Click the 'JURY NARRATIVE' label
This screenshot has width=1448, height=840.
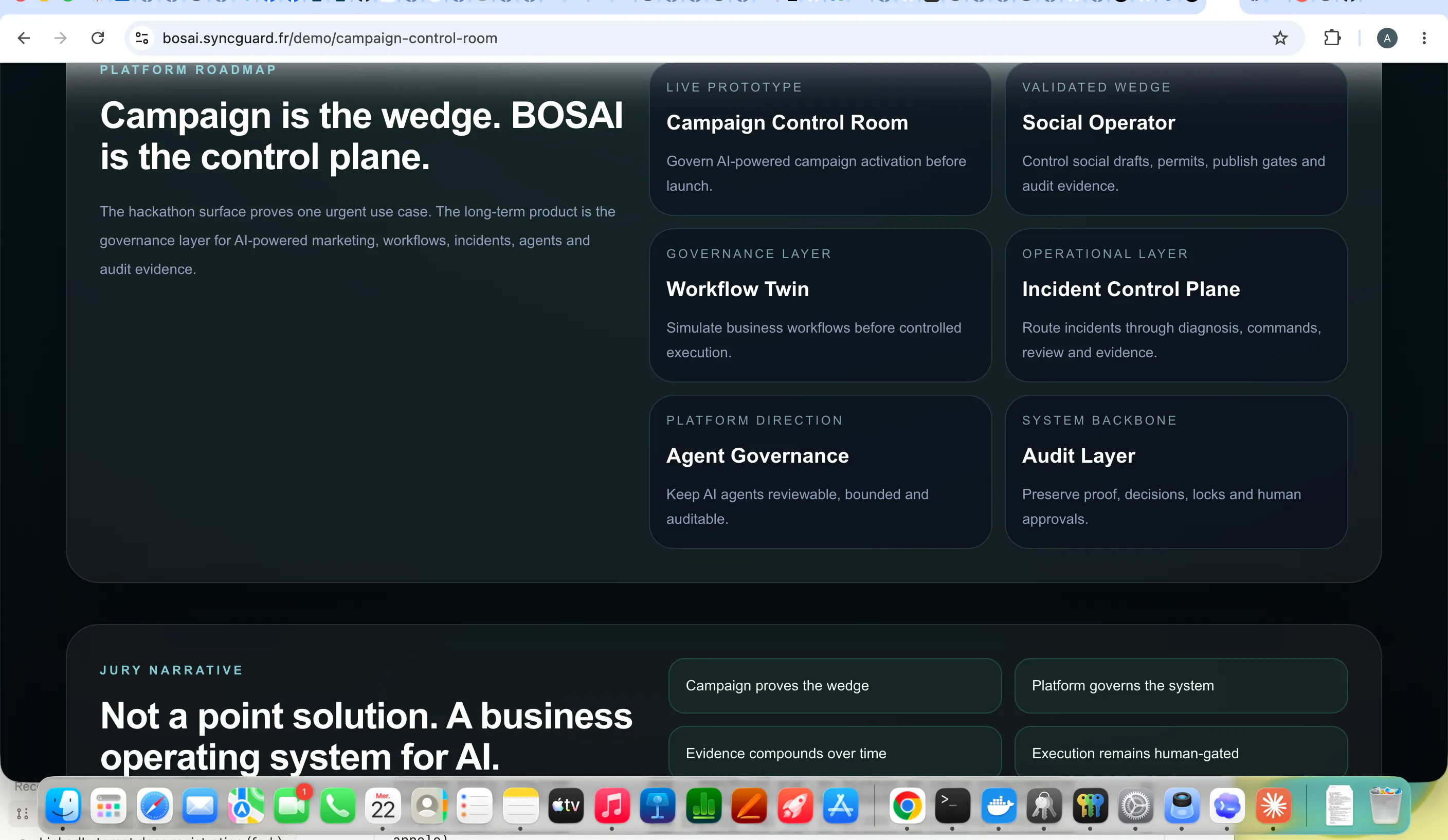click(x=171, y=670)
